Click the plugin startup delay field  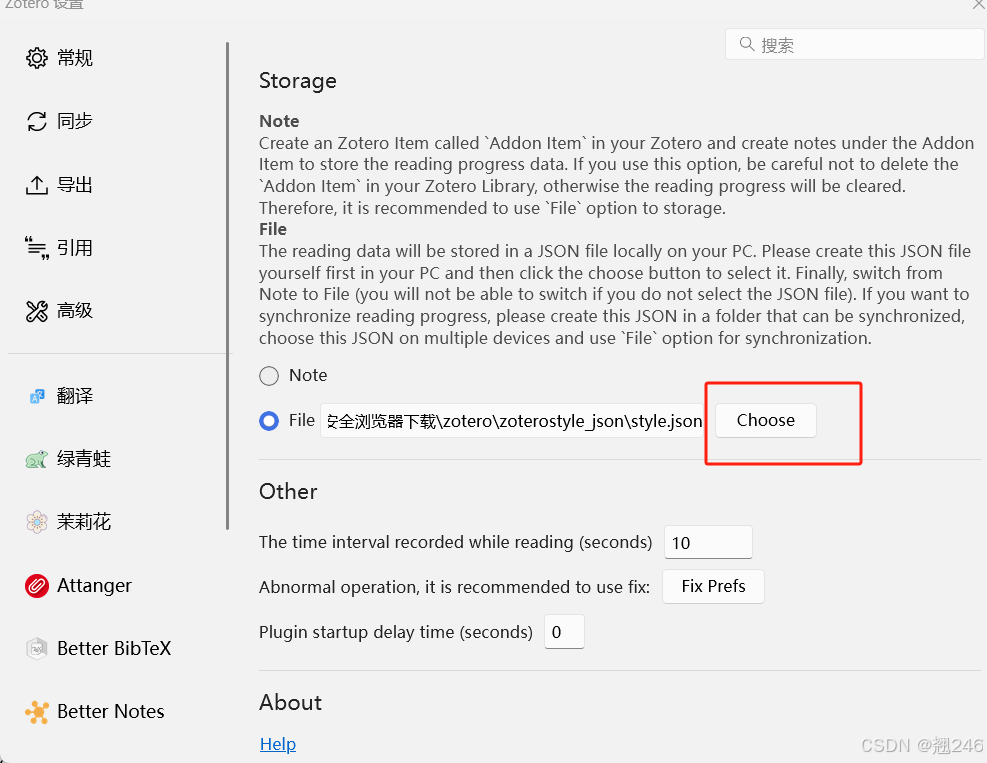tap(564, 631)
